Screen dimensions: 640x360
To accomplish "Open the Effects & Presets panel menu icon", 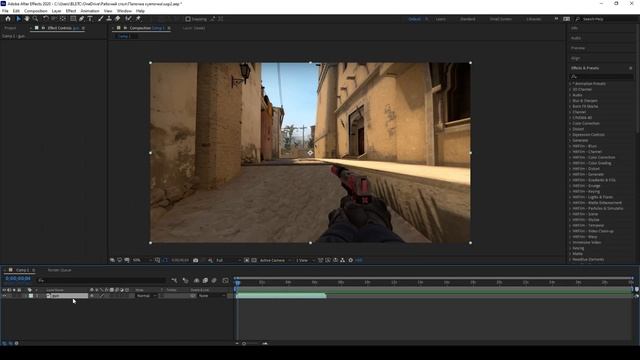I will (631, 68).
